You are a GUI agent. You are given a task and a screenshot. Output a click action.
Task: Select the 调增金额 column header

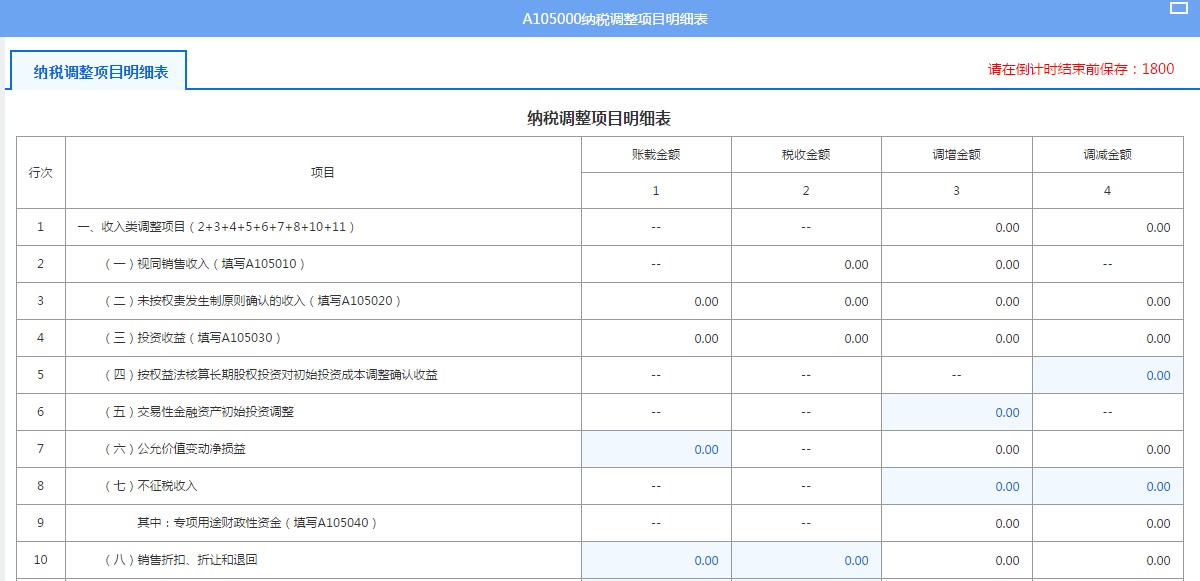[x=956, y=153]
